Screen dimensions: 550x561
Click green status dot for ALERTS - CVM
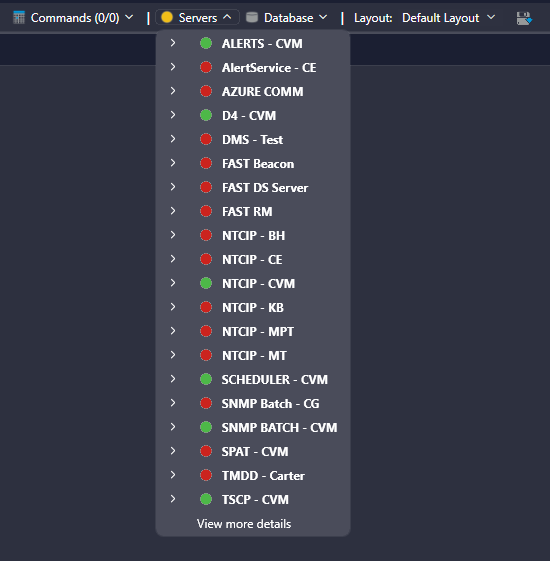tap(206, 43)
